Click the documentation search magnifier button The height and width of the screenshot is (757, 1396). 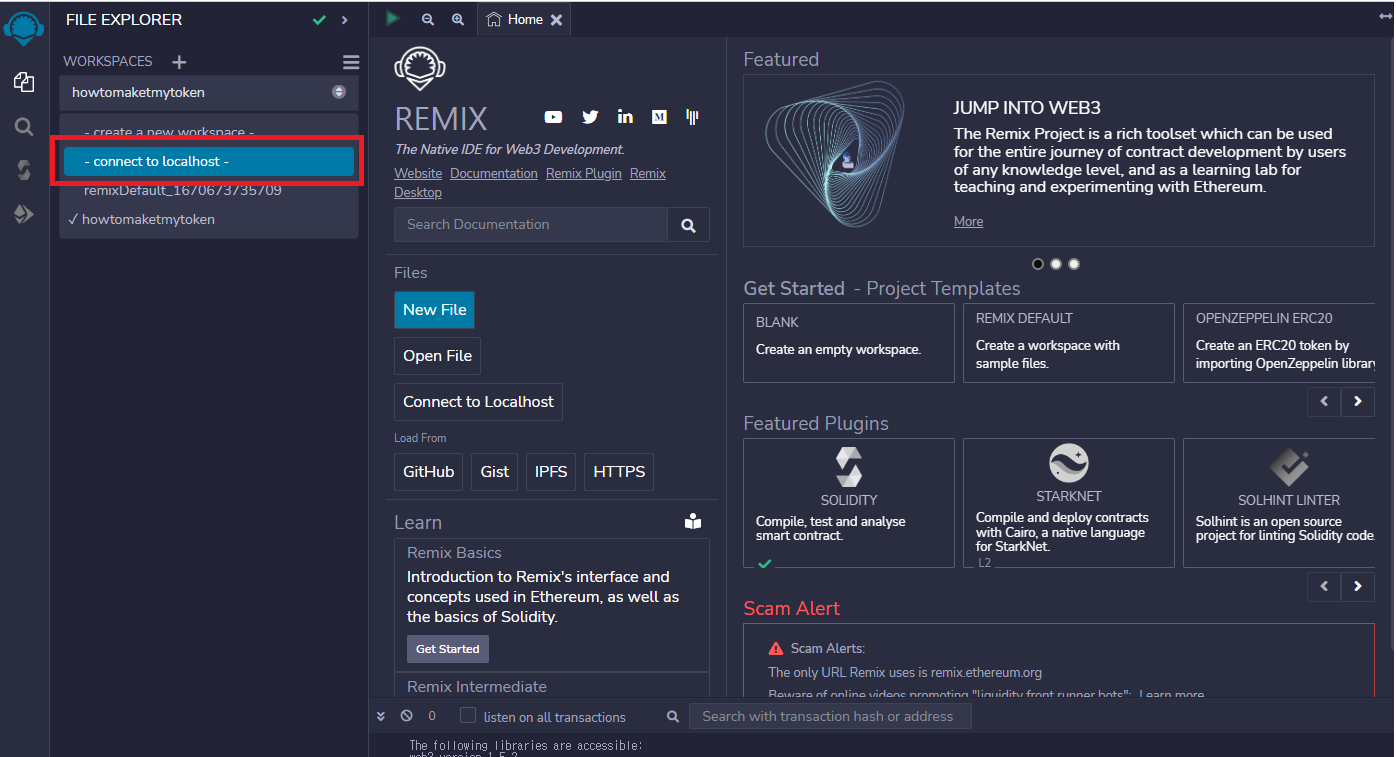[688, 225]
